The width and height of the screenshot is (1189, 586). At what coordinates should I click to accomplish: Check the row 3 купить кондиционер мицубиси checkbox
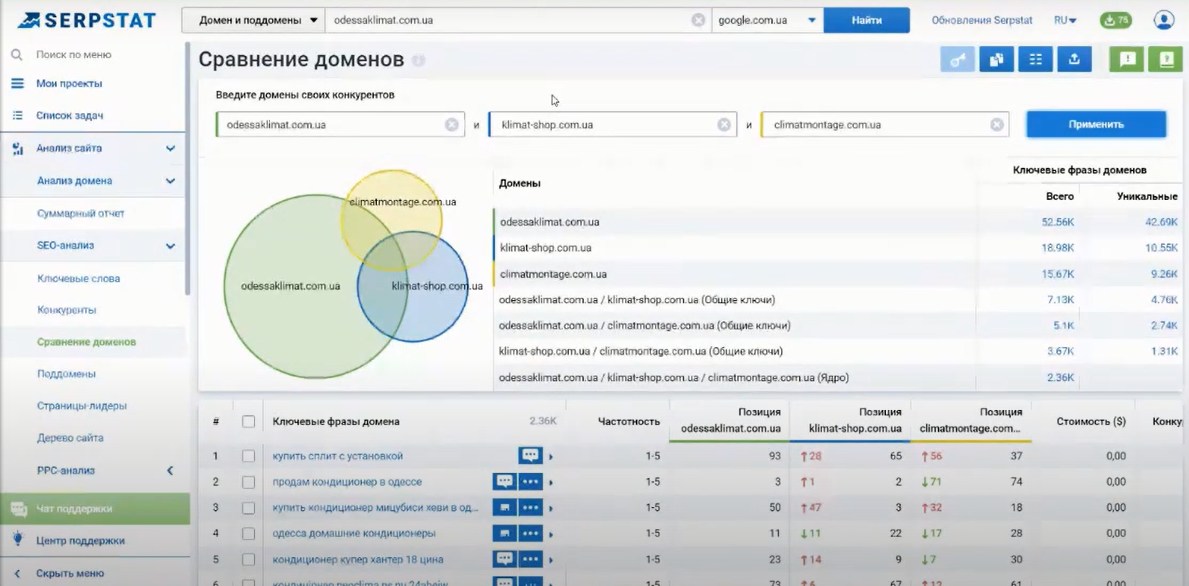248,508
